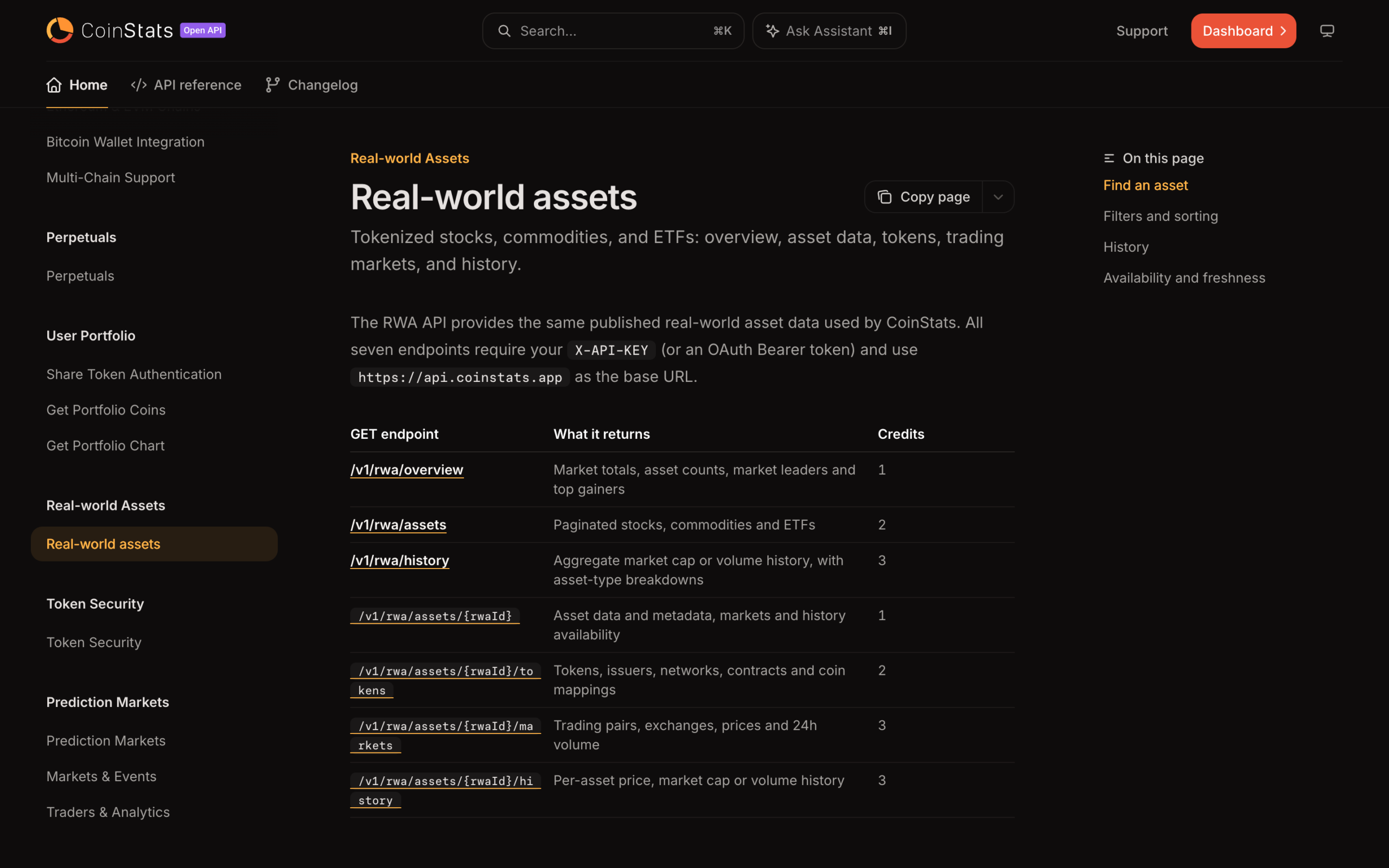Viewport: 1389px width, 868px height.
Task: Toggle the theme monitor icon
Action: click(x=1327, y=31)
